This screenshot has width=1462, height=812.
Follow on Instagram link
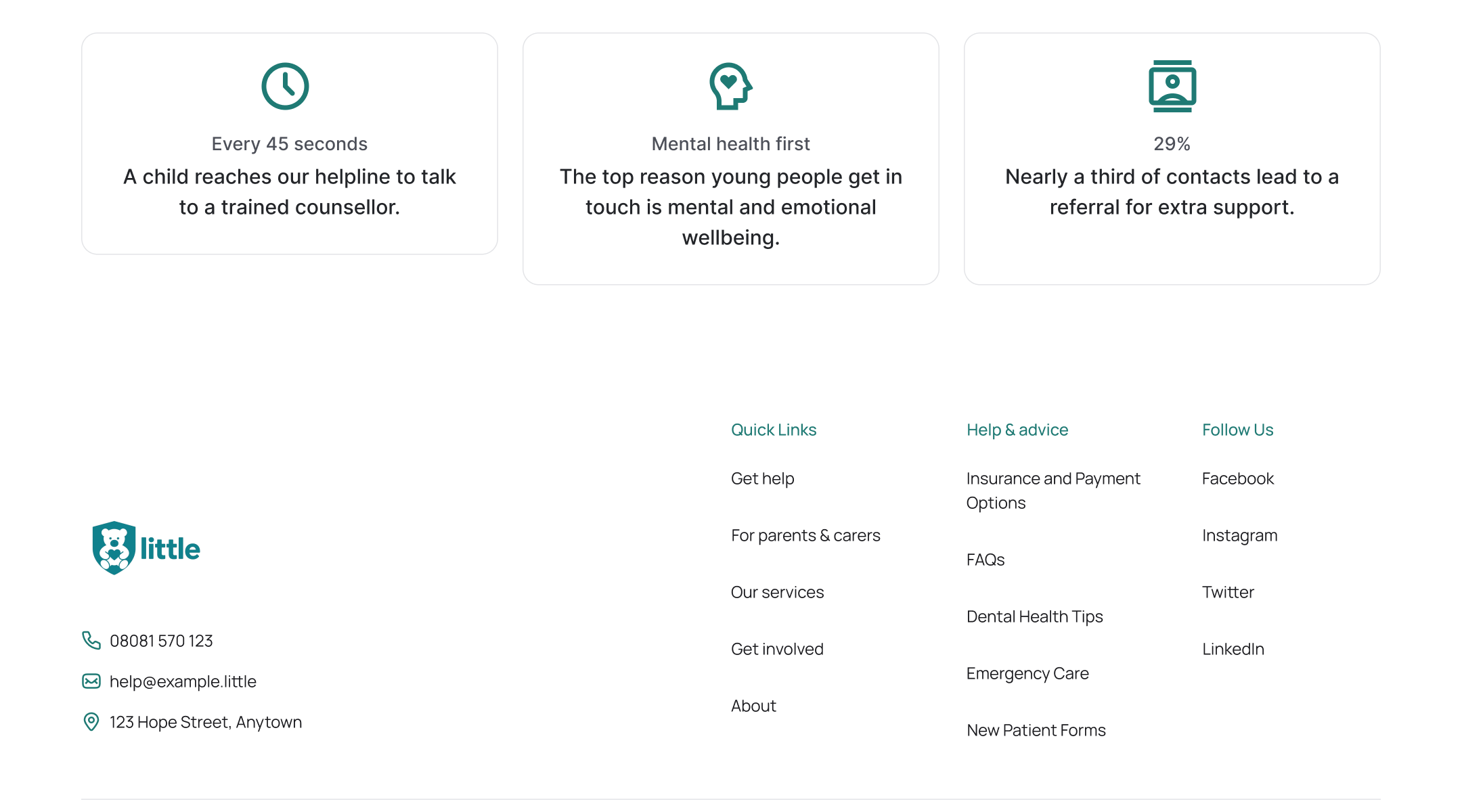1239,535
